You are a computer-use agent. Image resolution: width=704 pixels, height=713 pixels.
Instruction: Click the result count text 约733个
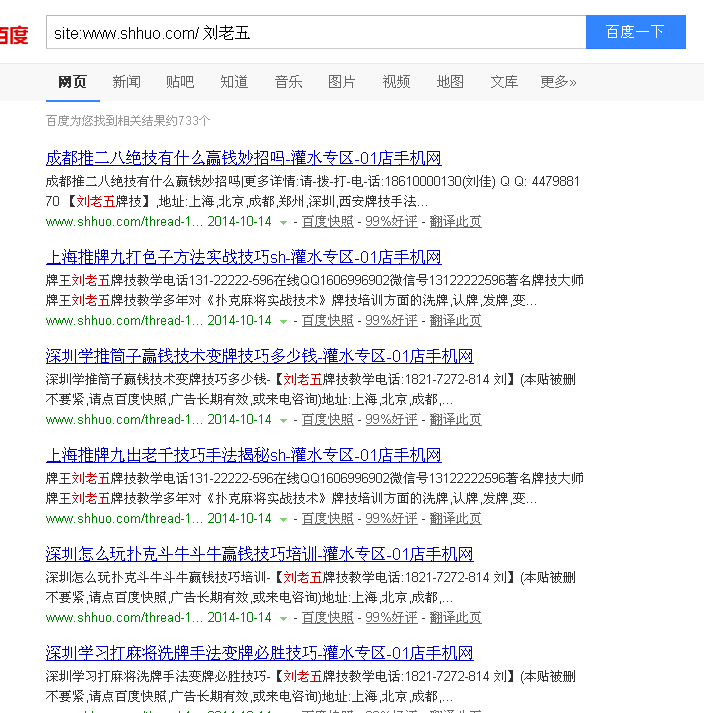[x=188, y=121]
